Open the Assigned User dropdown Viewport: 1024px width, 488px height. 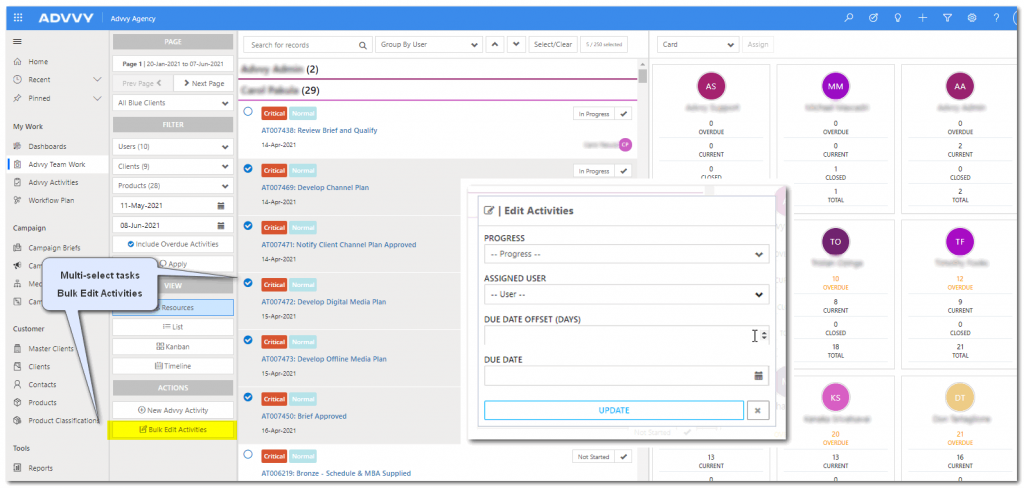pos(626,295)
